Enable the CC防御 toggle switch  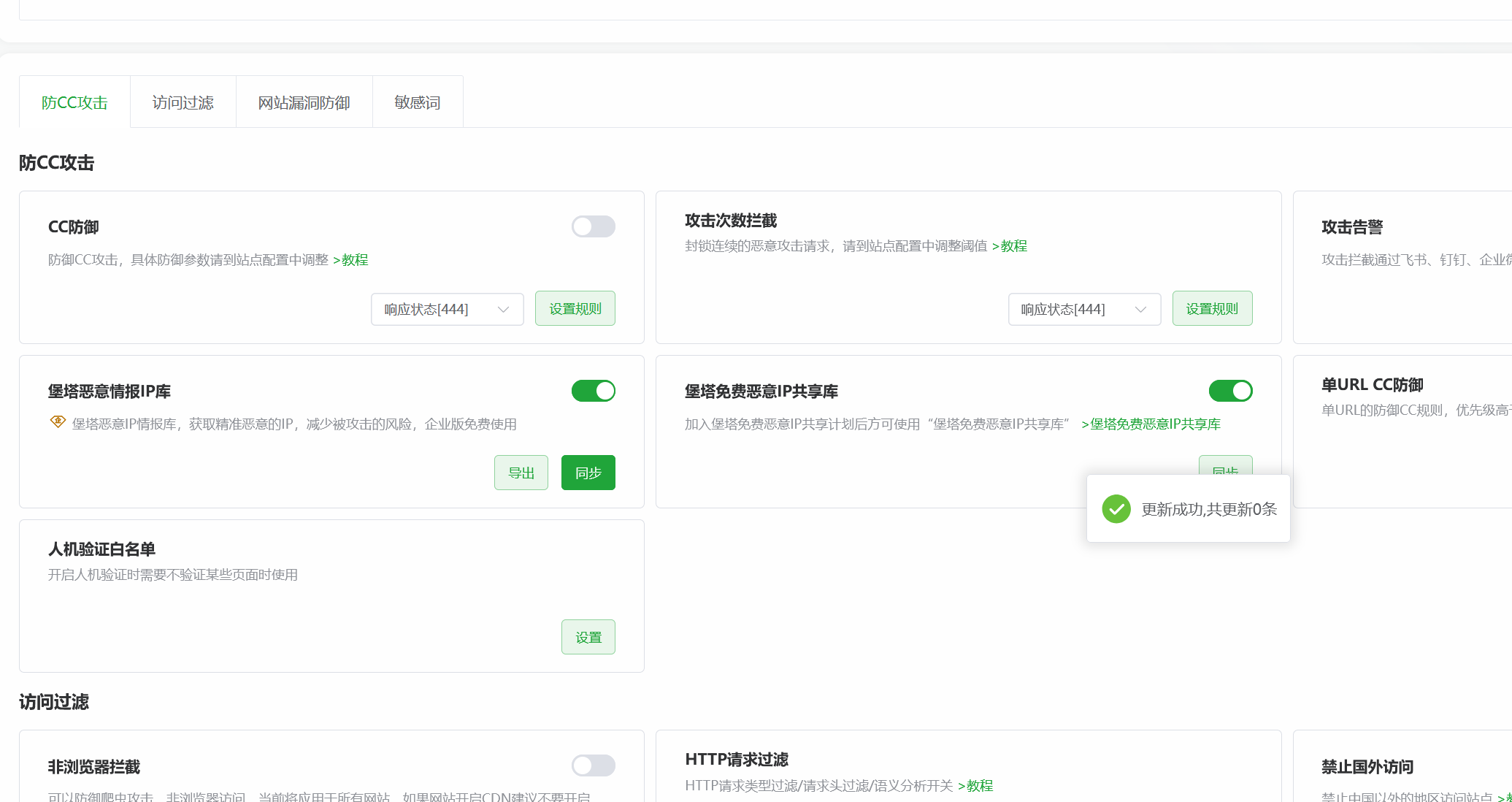point(593,226)
